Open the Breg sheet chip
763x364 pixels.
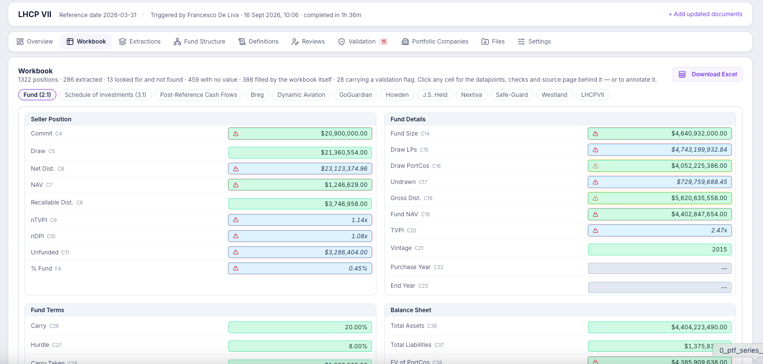257,95
